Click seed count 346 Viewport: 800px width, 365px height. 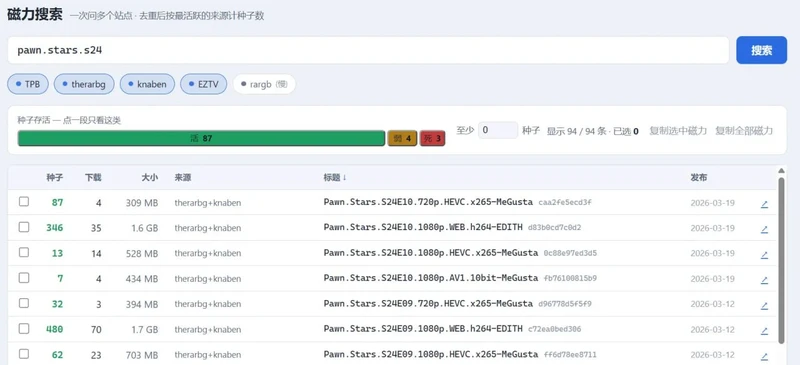click(55, 228)
